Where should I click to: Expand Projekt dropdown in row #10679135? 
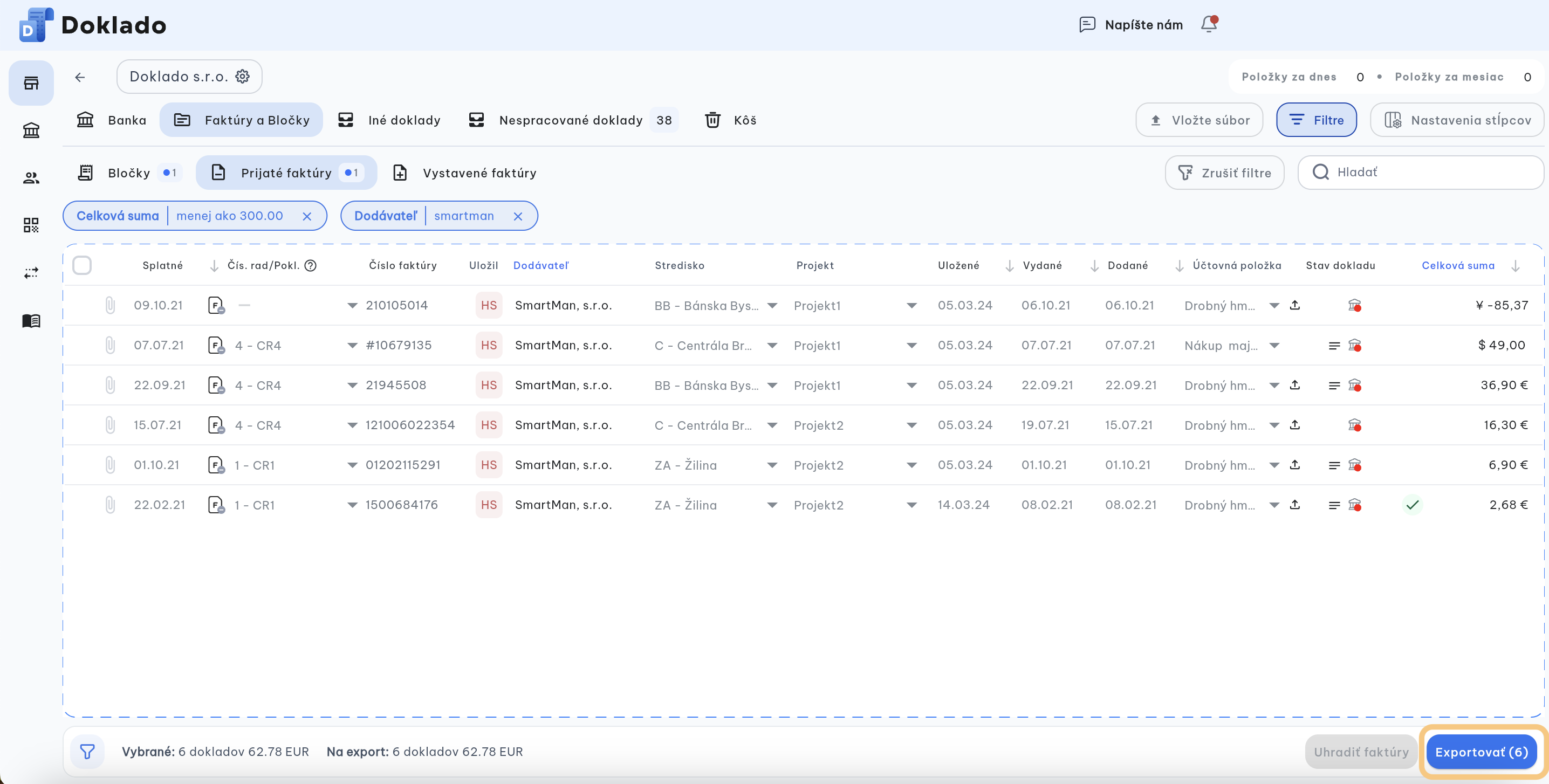[912, 345]
